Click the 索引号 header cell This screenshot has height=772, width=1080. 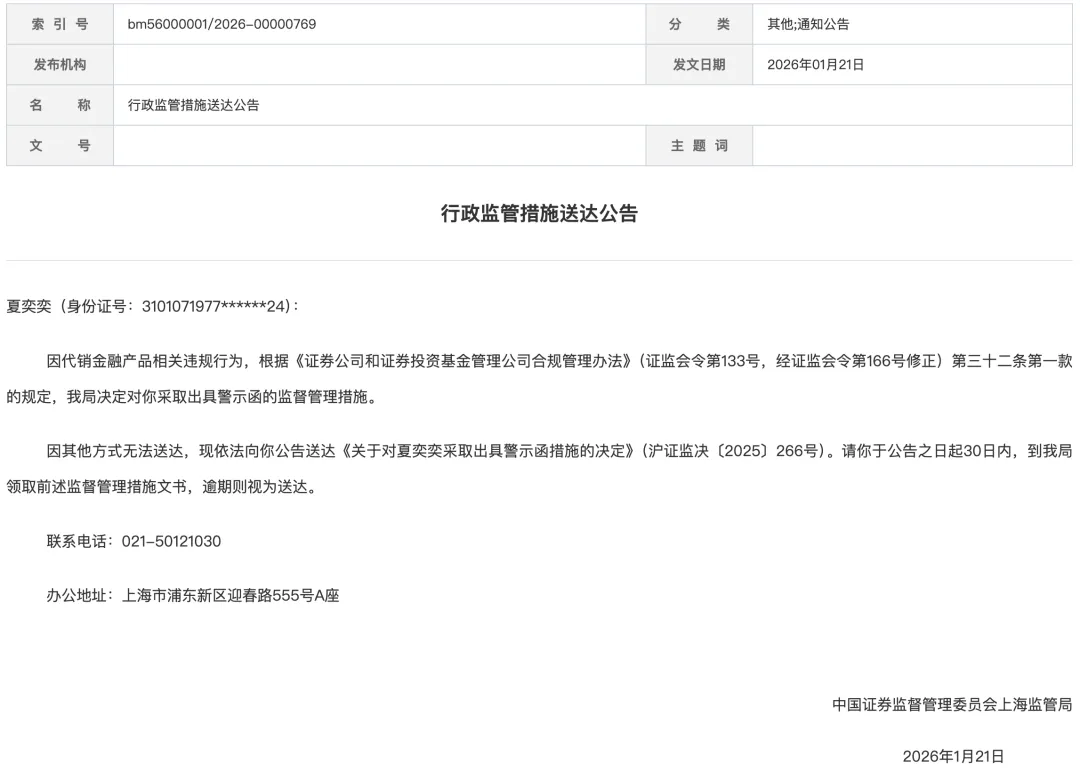coord(58,23)
